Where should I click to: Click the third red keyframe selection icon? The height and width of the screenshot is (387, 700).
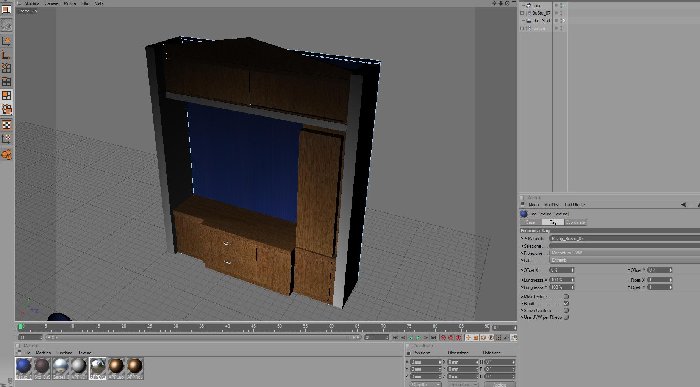tap(458, 337)
